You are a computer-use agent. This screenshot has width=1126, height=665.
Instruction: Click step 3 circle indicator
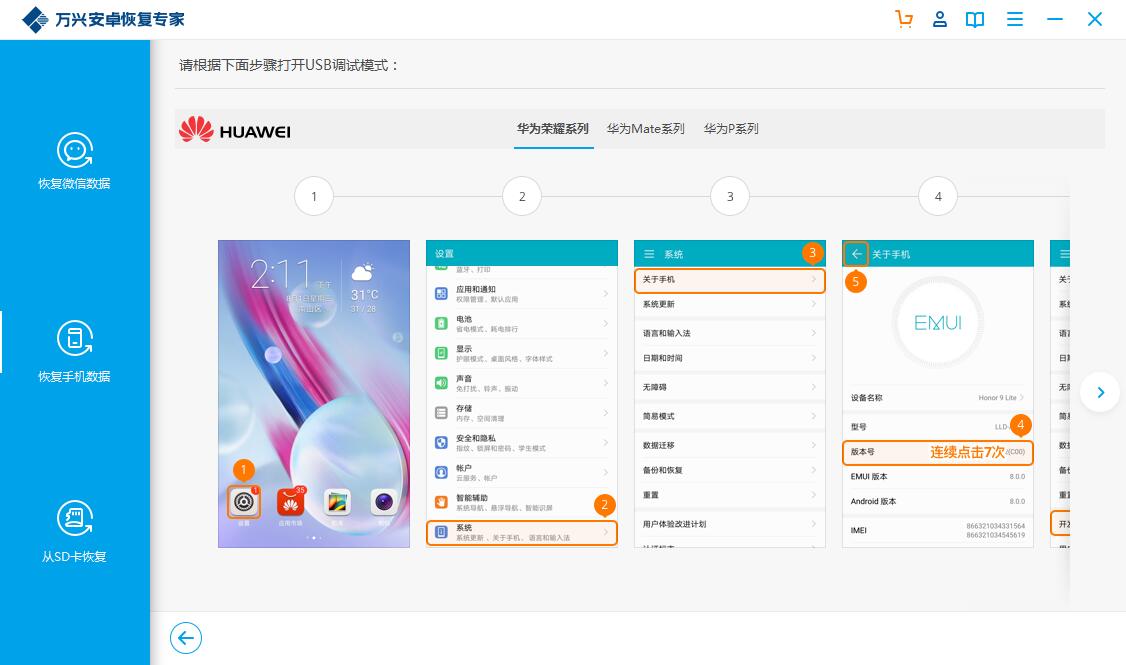point(730,197)
